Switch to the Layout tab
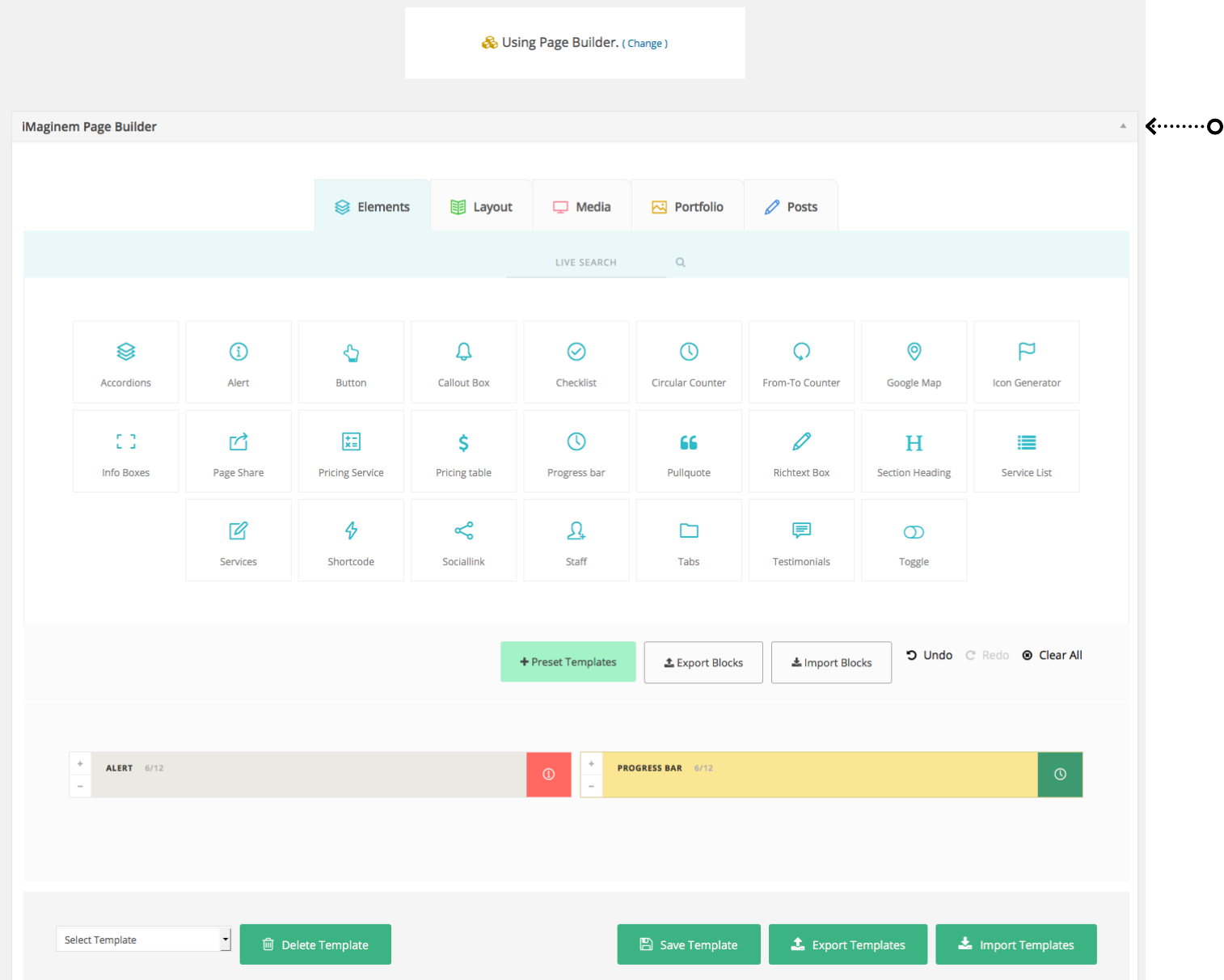This screenshot has width=1224, height=980. [481, 206]
